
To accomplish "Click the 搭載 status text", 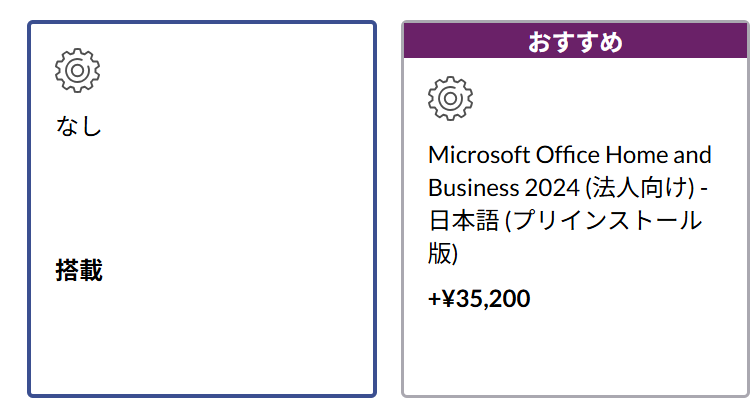I will click(x=79, y=271).
